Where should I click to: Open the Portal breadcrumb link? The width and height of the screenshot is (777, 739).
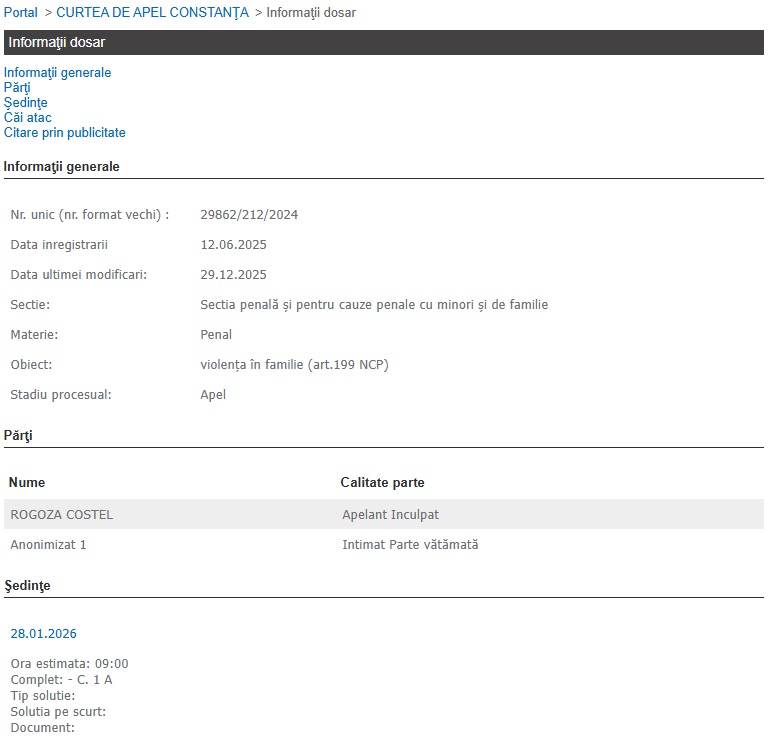click(x=21, y=13)
